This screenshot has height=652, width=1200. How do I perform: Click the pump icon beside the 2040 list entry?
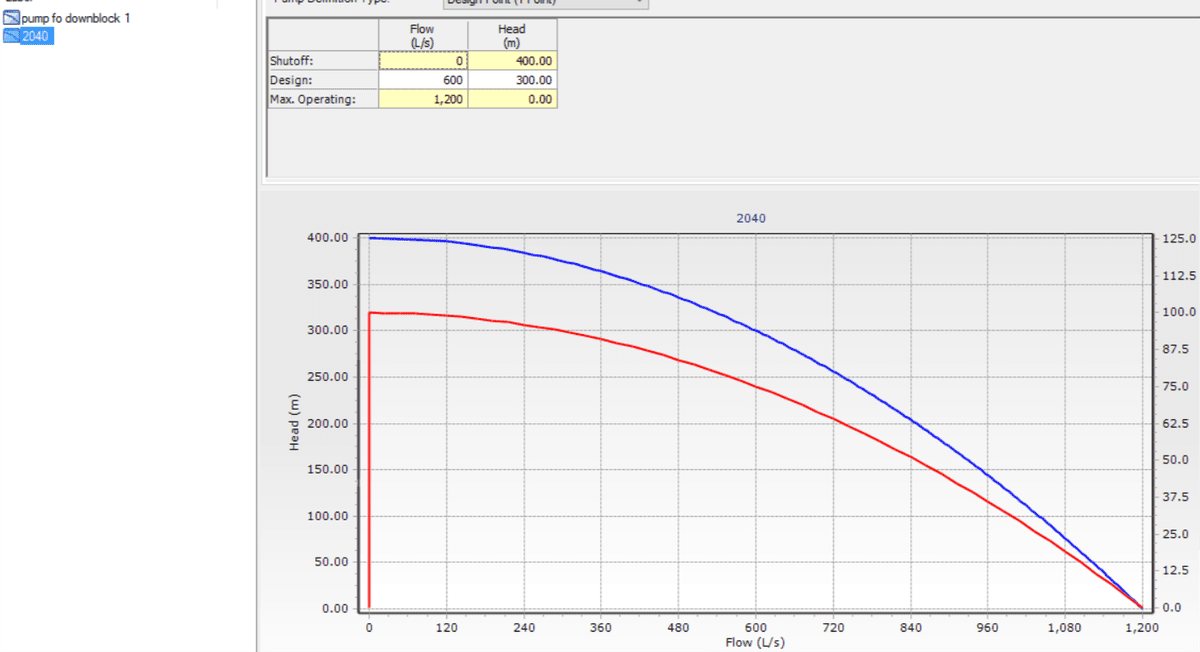click(x=11, y=36)
